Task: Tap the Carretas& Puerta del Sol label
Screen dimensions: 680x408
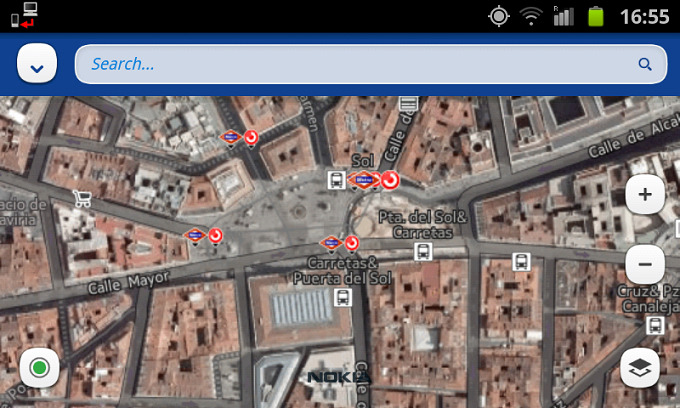Action: 342,270
